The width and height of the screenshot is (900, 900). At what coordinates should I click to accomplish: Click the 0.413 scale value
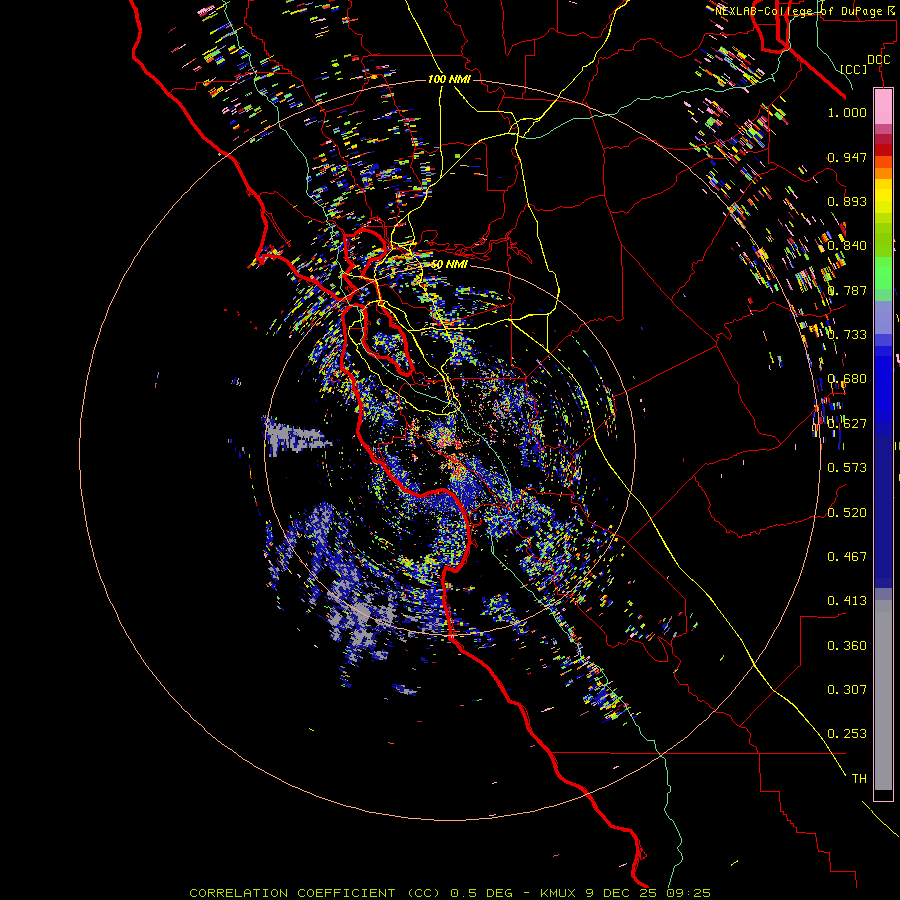tap(847, 601)
